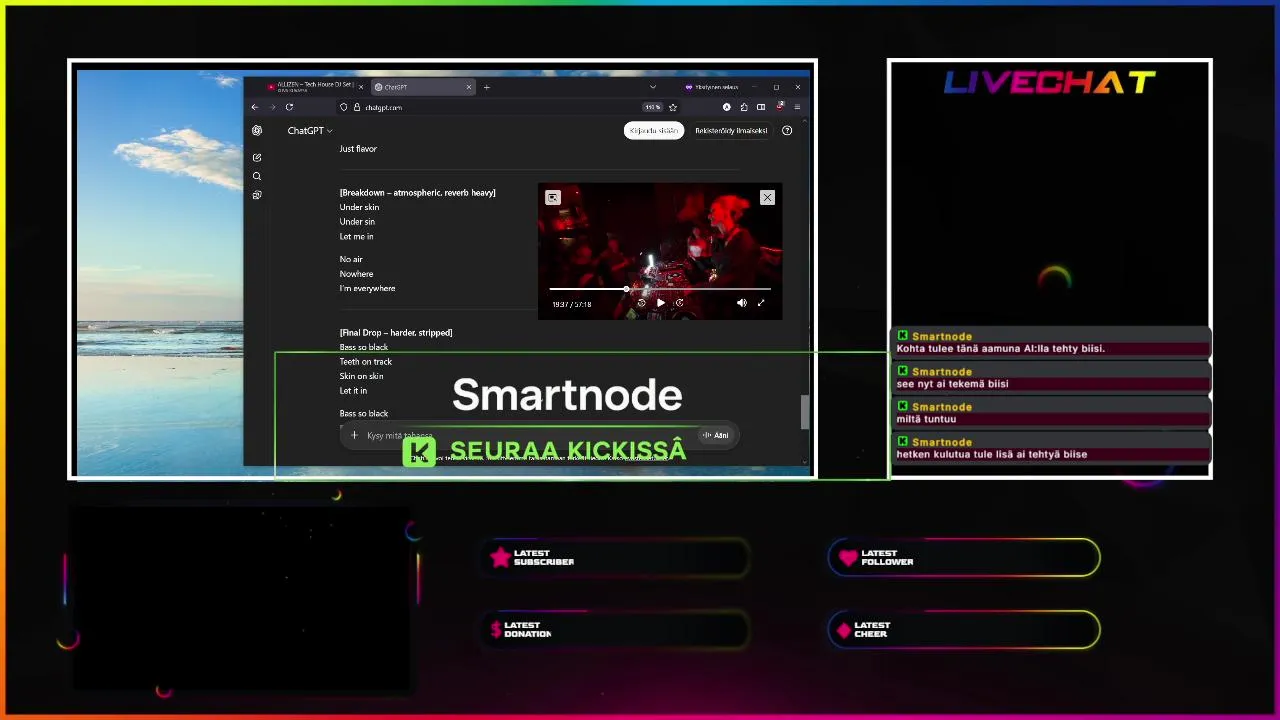Close the picture-in-picture video
The width and height of the screenshot is (1280, 720).
pos(767,198)
